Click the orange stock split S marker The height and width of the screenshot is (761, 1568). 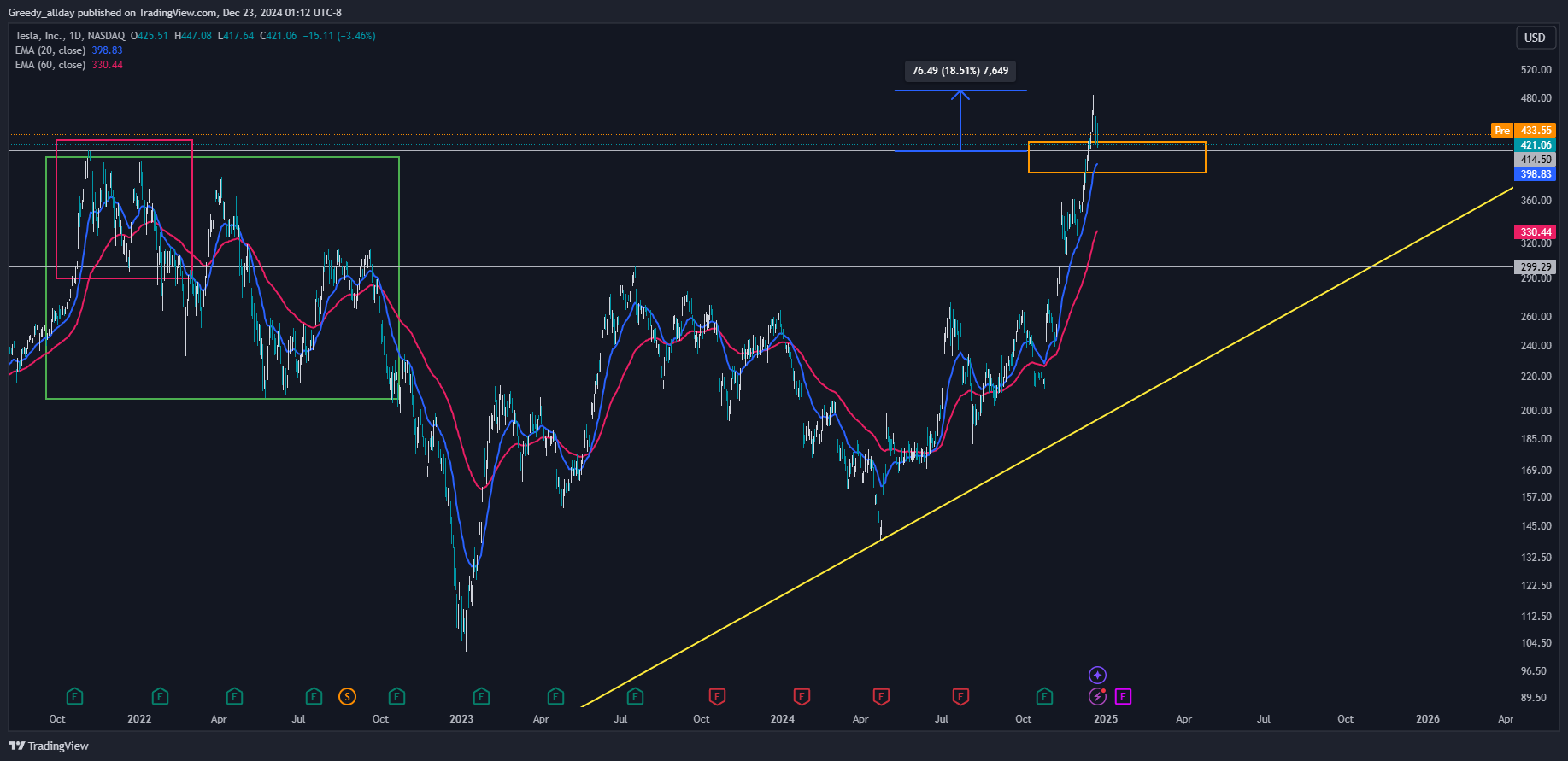(347, 697)
